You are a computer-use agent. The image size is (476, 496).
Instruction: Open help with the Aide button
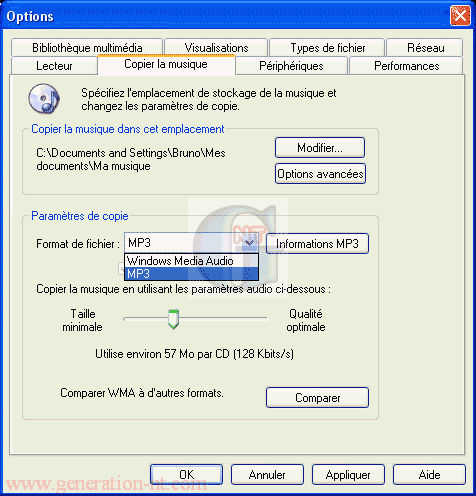(429, 474)
